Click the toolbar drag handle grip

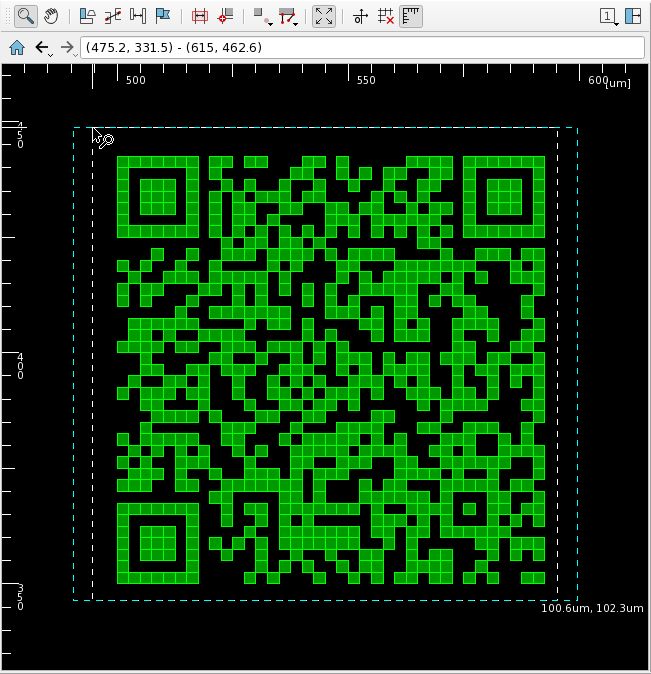pyautogui.click(x=8, y=17)
